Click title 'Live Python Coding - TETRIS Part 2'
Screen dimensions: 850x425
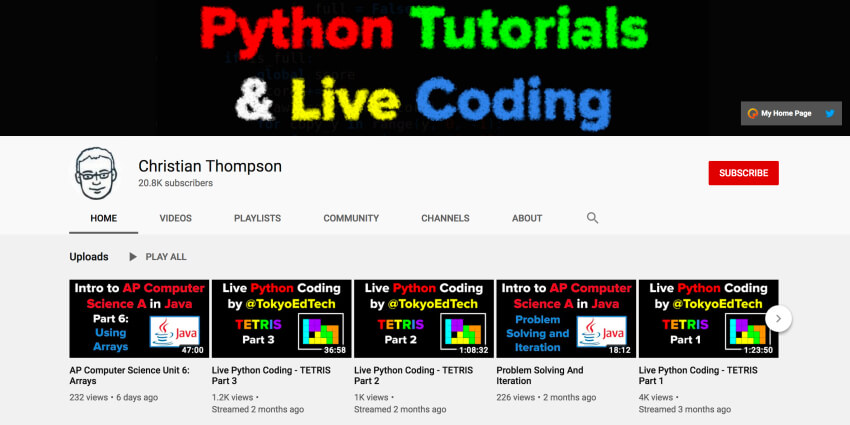coord(414,376)
